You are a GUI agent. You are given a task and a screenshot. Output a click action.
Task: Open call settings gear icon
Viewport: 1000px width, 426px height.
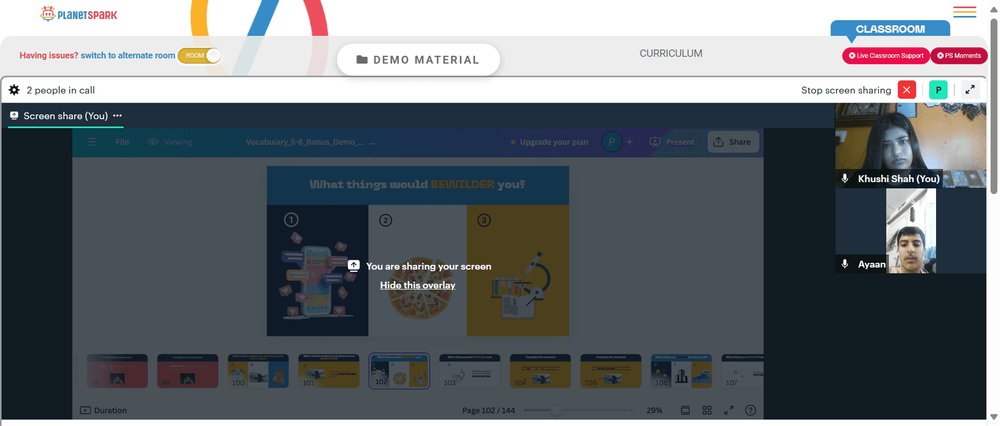click(x=14, y=90)
